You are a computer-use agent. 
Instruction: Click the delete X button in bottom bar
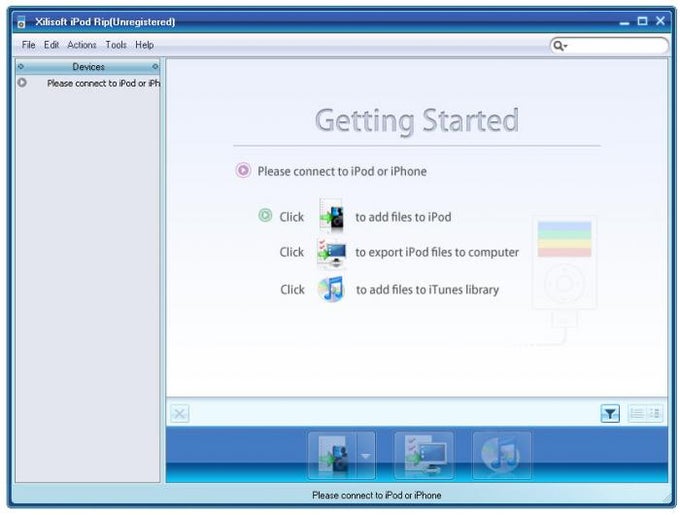tap(180, 414)
